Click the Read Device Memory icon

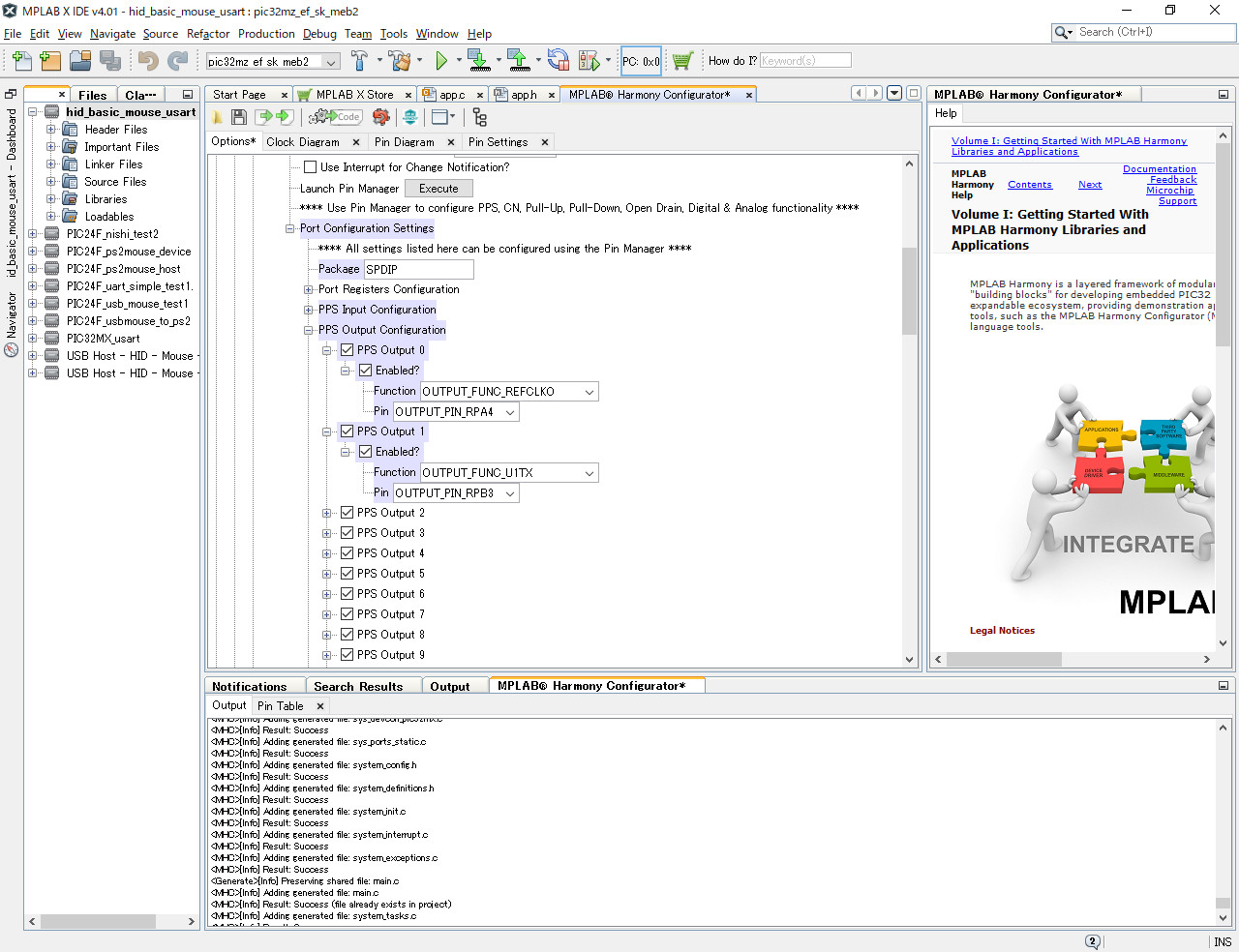(519, 61)
